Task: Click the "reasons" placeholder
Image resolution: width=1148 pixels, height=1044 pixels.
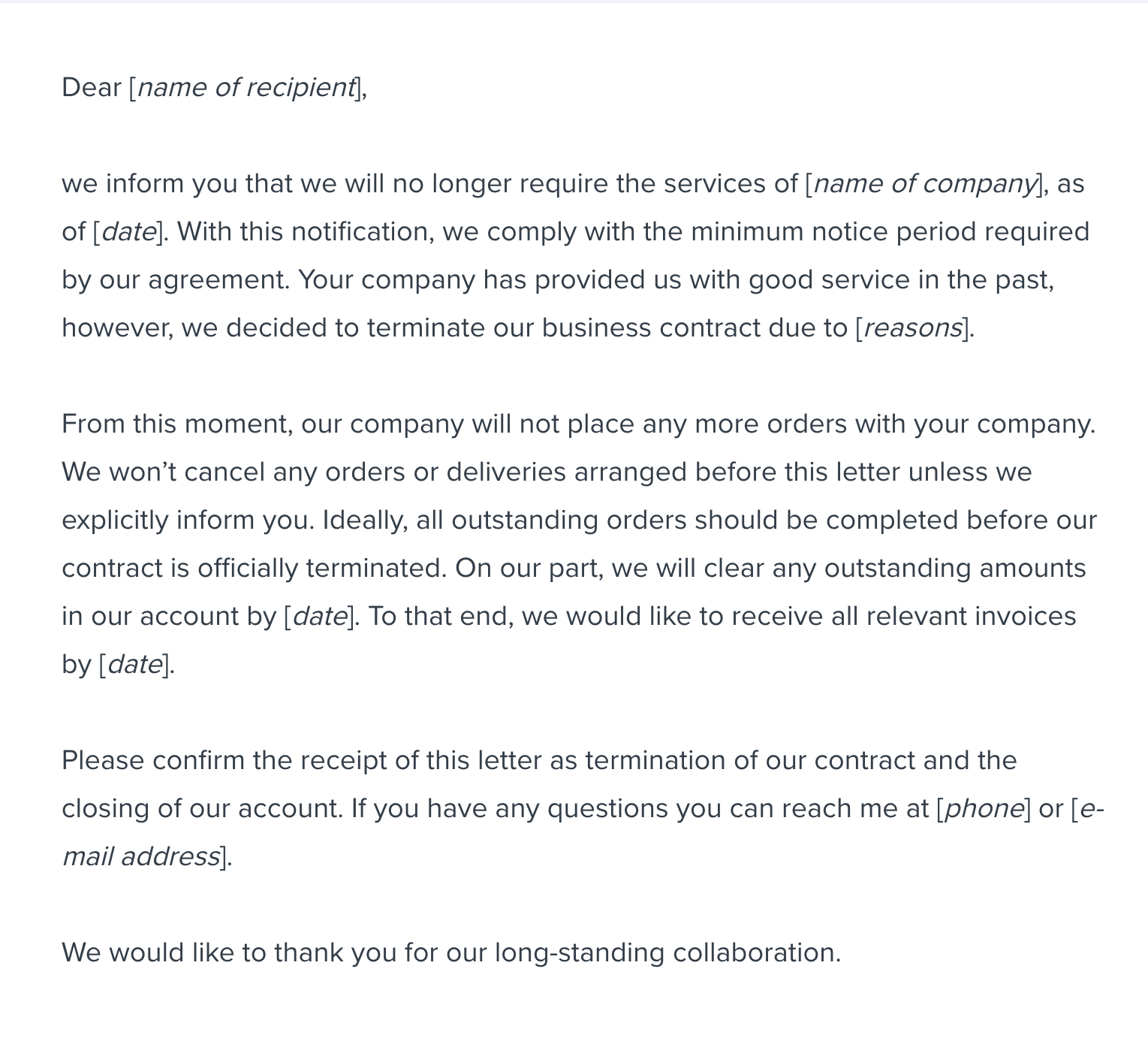Action: (x=913, y=328)
